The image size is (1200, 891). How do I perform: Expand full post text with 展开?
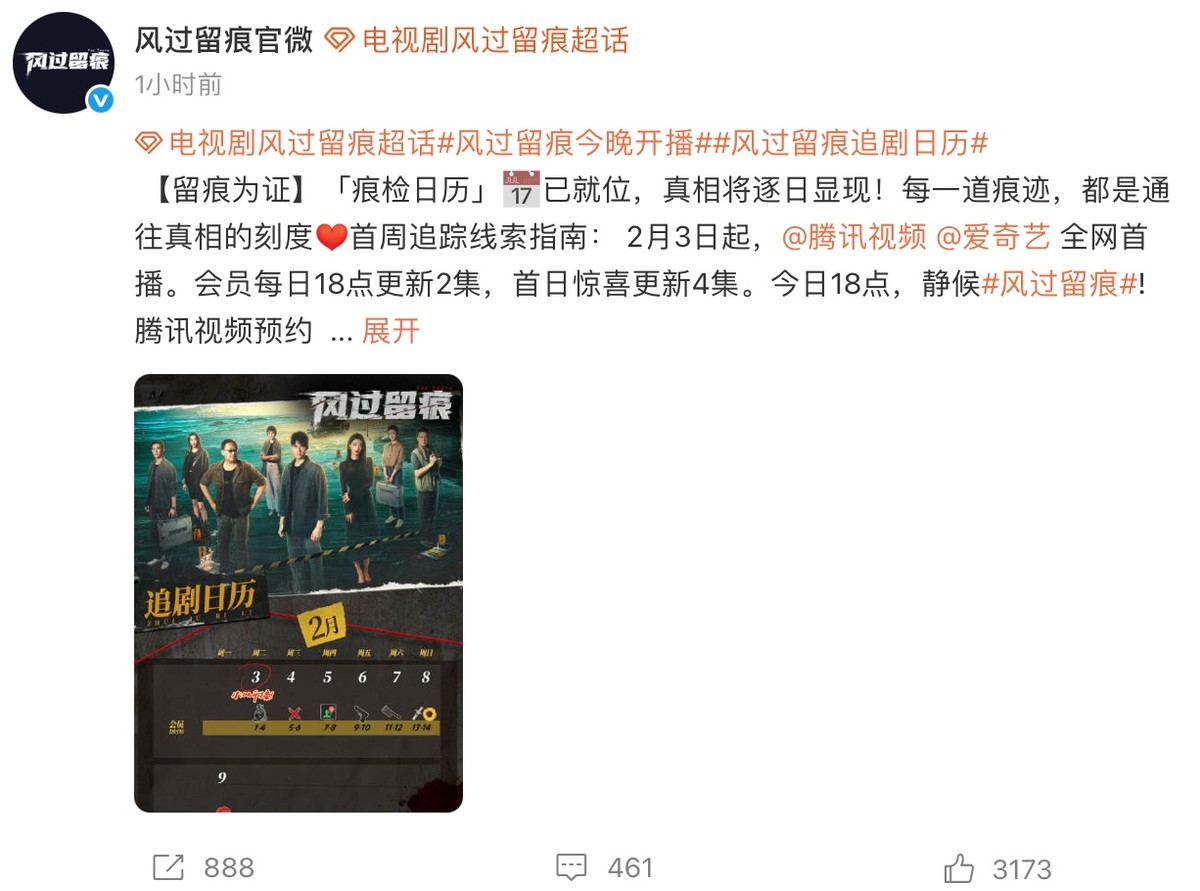[390, 331]
